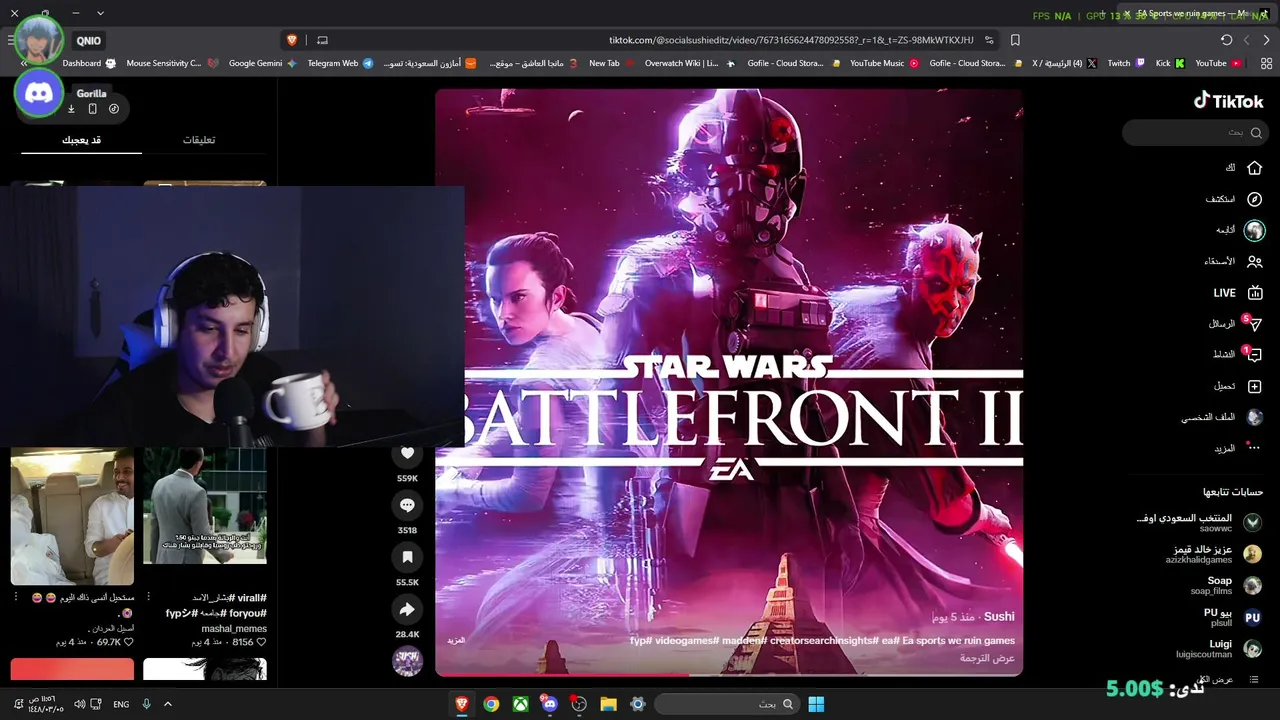
Task: Open Sushi creator profile name on video
Action: point(999,617)
